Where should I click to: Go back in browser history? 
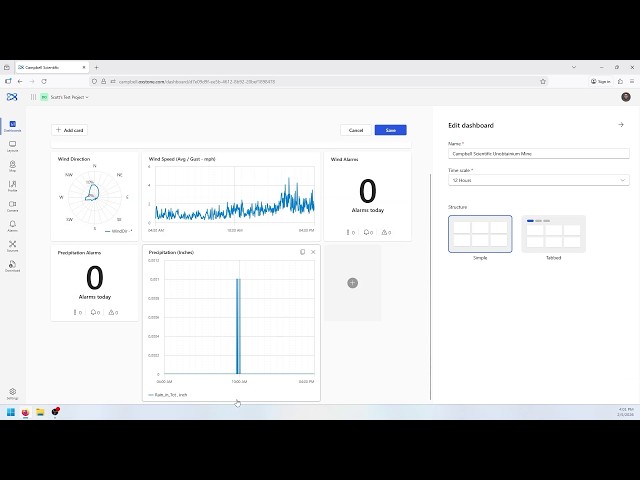(x=20, y=81)
